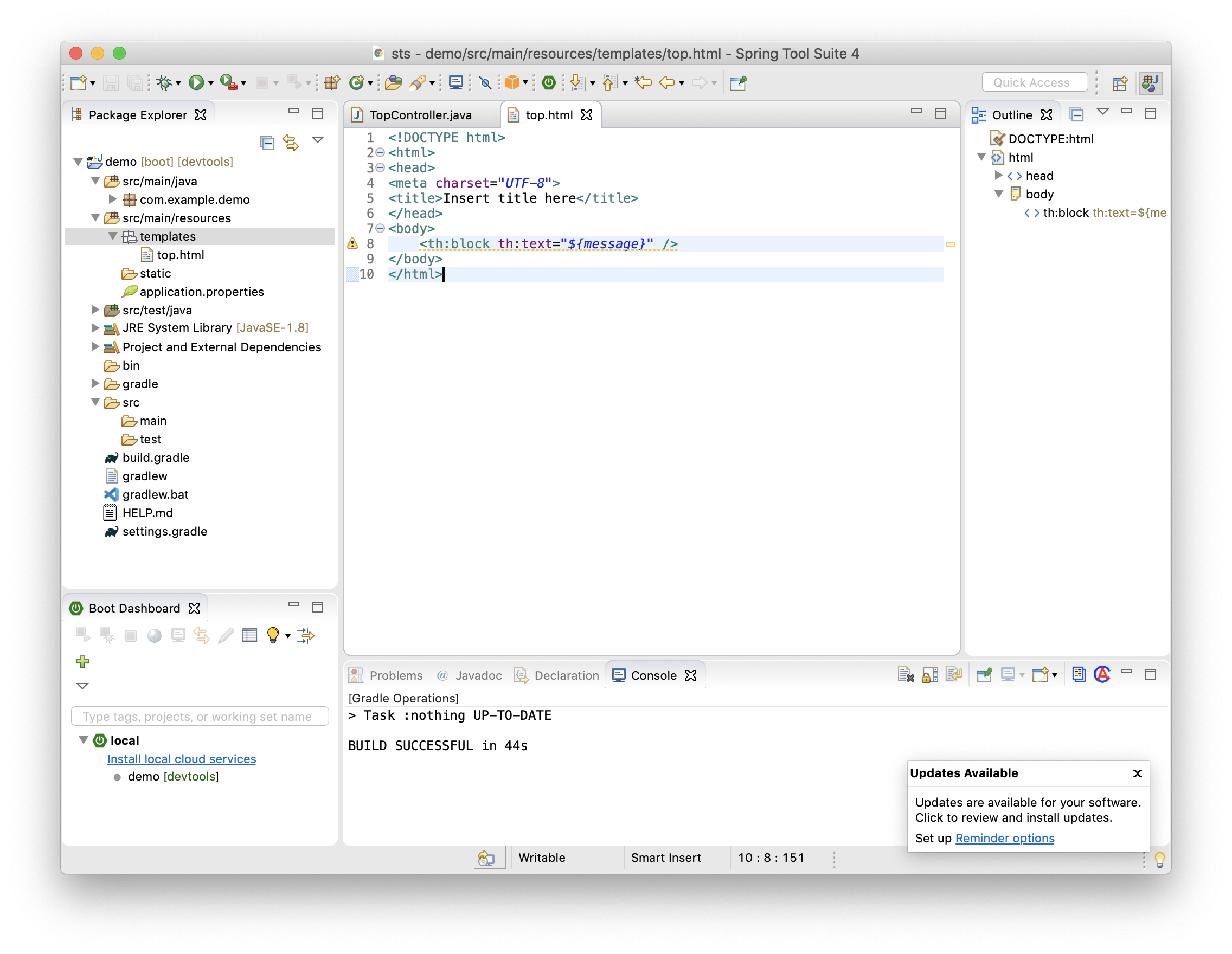Click the Clear Console icon
The image size is (1232, 954).
click(906, 675)
